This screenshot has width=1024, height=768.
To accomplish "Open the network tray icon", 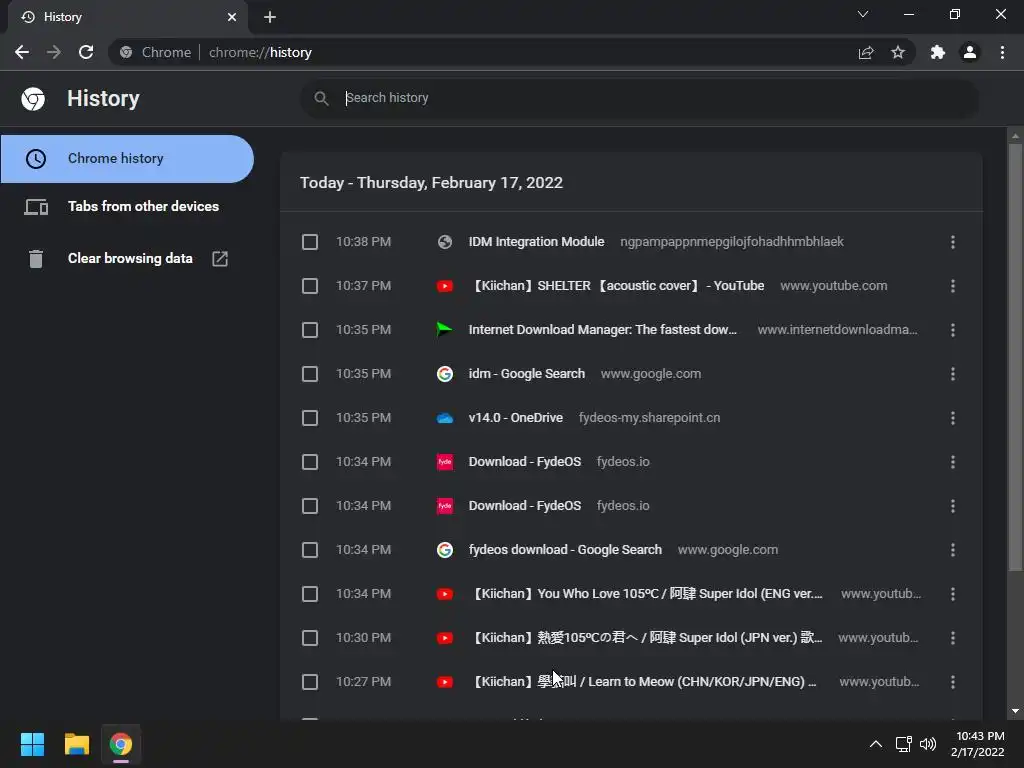I will [x=904, y=744].
